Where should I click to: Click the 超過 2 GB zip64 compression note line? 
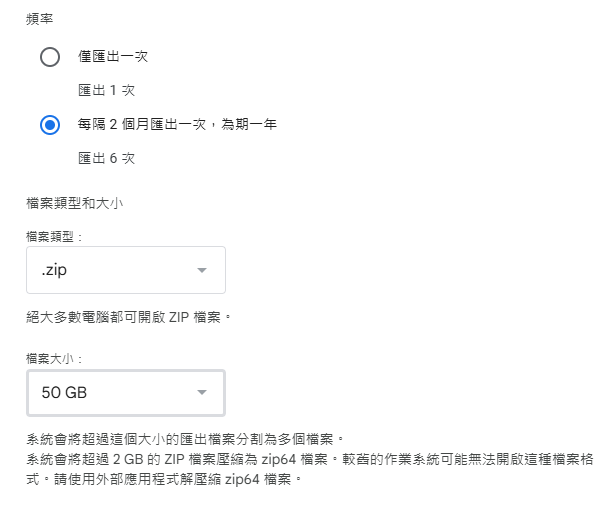(310, 459)
